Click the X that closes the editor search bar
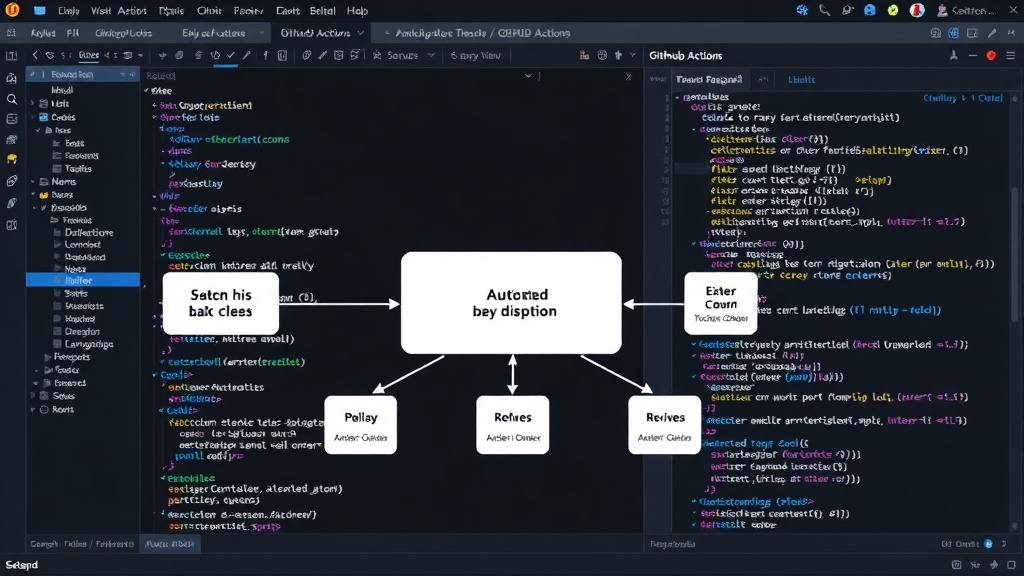The image size is (1024, 576). (x=628, y=76)
